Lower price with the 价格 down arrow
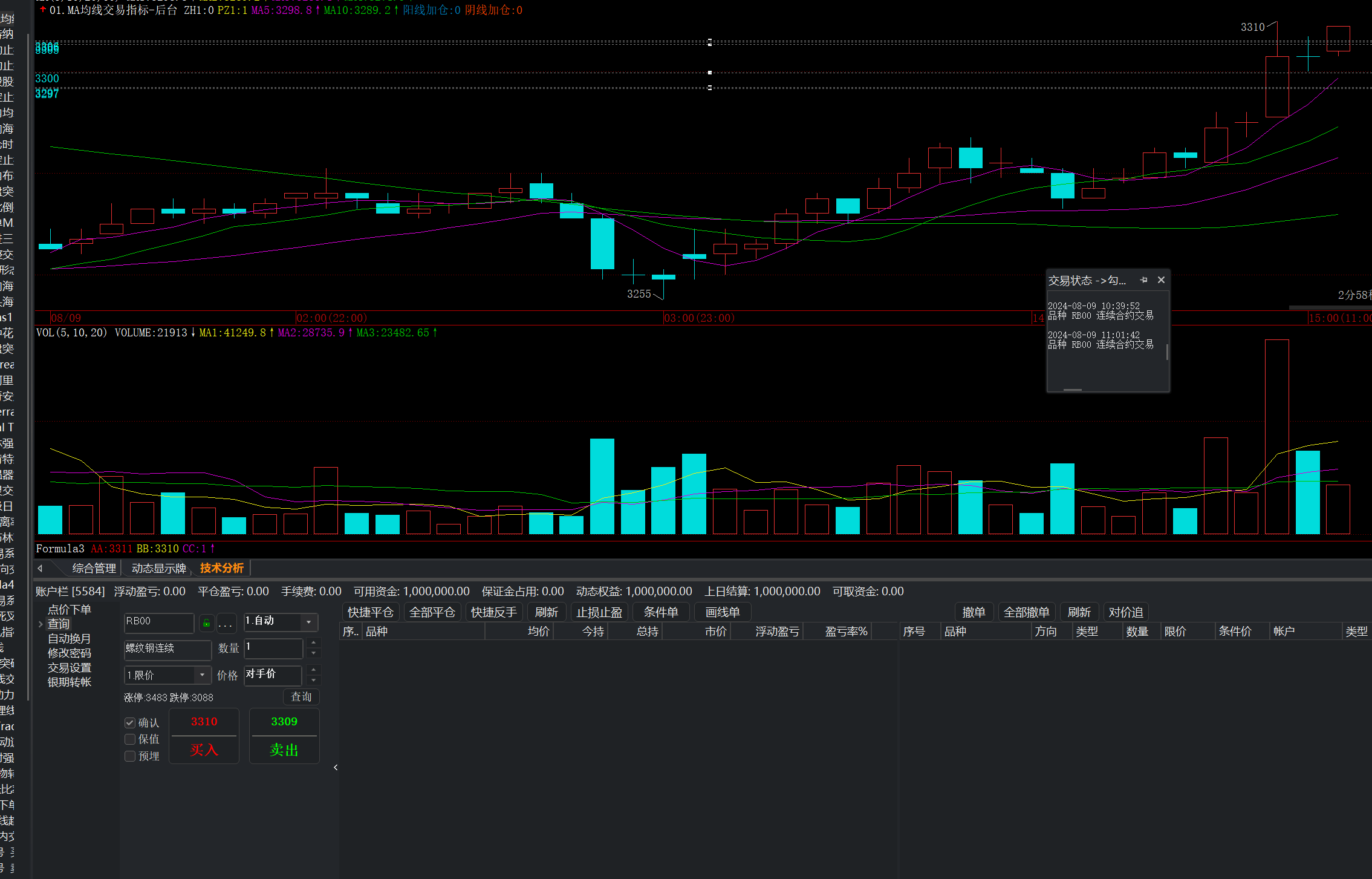This screenshot has width=1372, height=879. tap(313, 680)
